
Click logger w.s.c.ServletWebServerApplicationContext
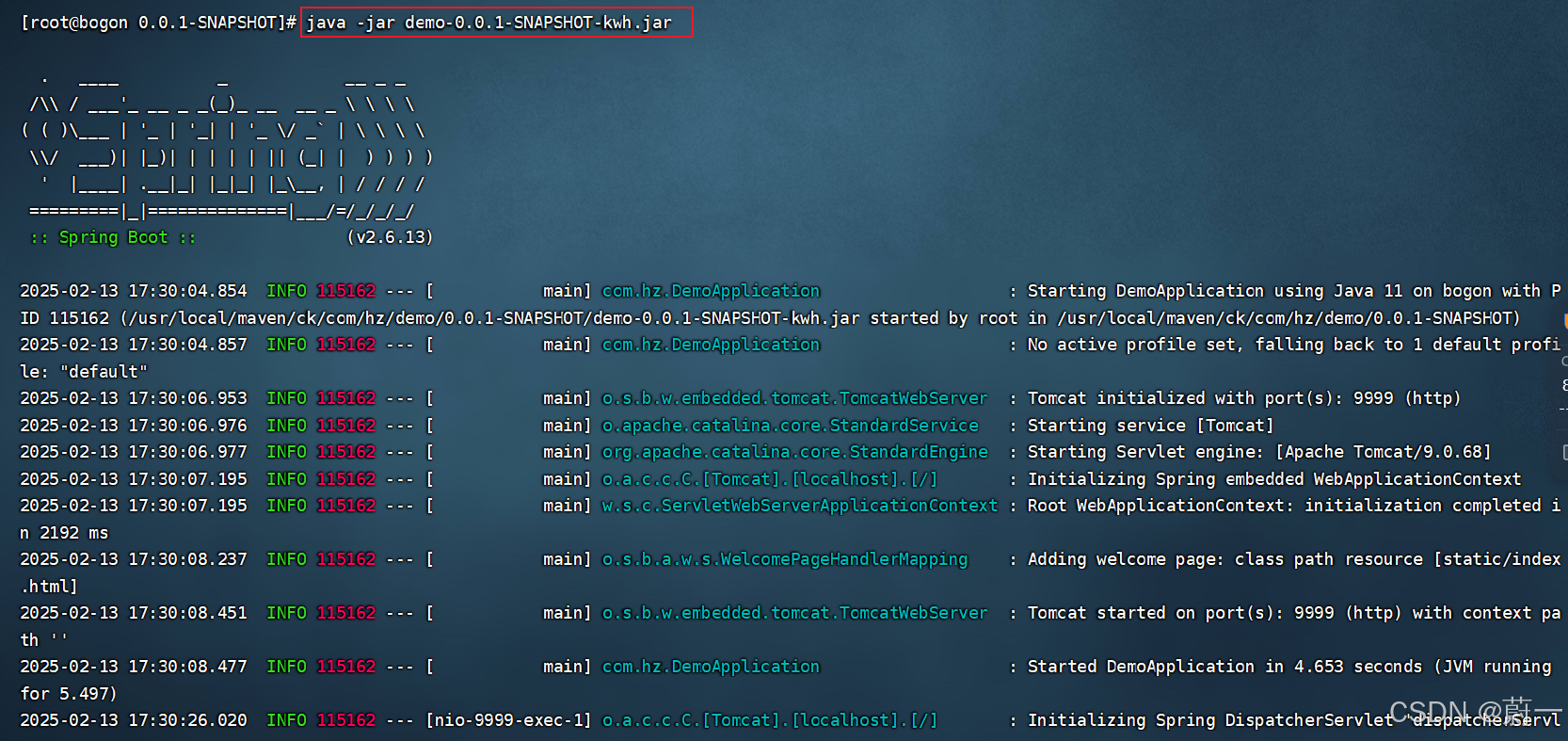click(800, 506)
